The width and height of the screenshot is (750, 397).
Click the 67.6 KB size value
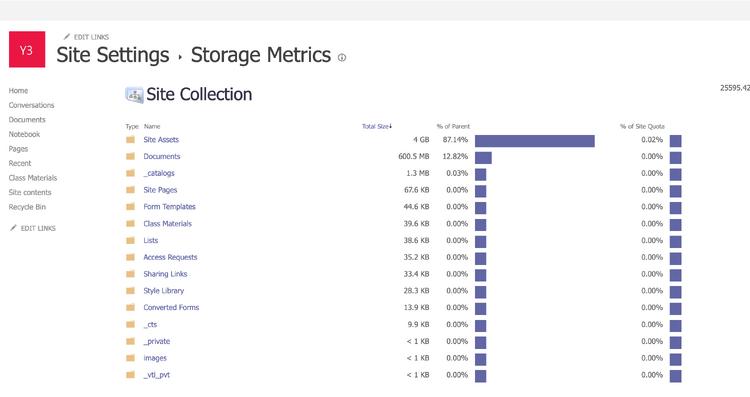[x=417, y=190]
